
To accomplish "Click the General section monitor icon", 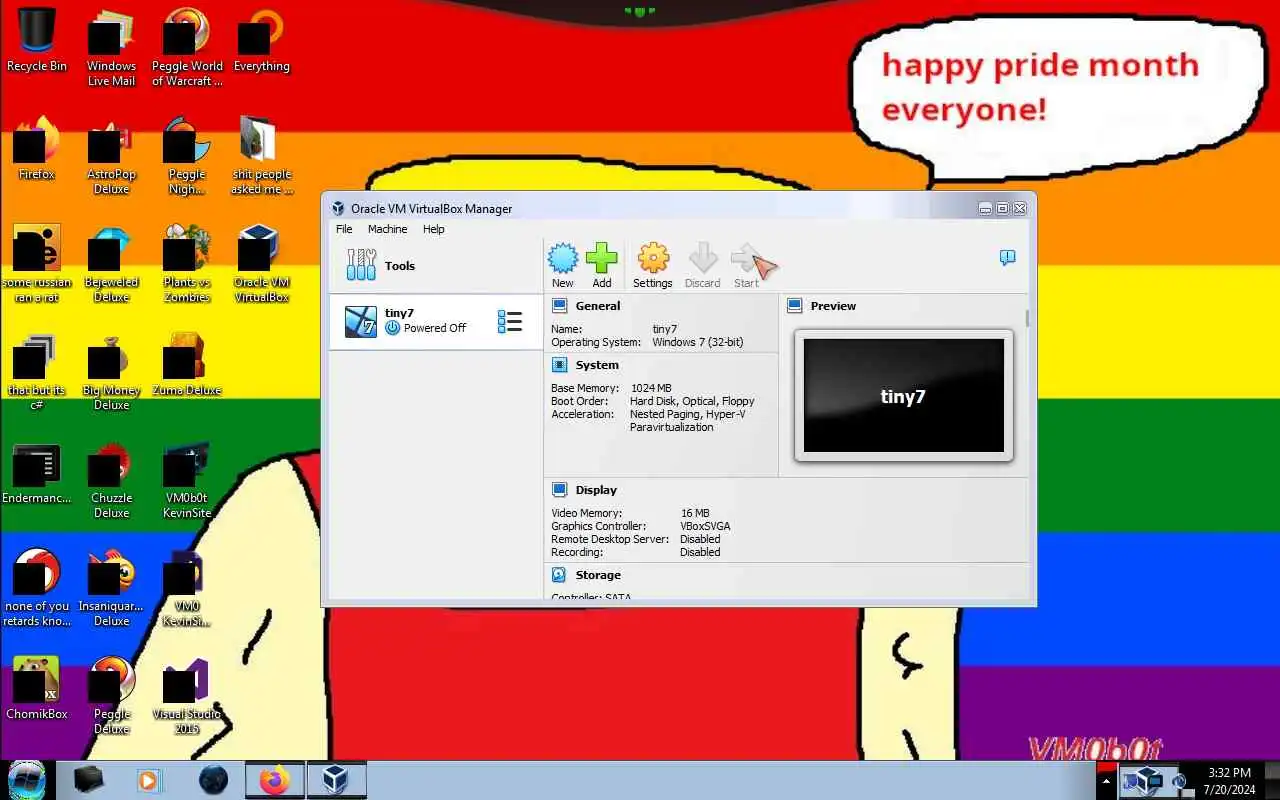I will pyautogui.click(x=560, y=306).
